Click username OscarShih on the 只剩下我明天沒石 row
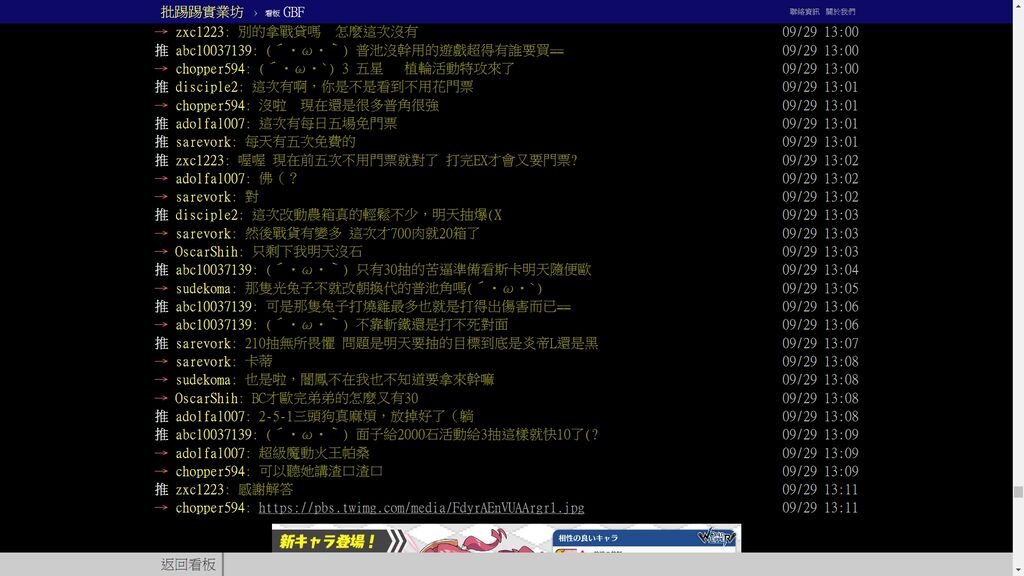The width and height of the screenshot is (1024, 576). click(x=206, y=251)
